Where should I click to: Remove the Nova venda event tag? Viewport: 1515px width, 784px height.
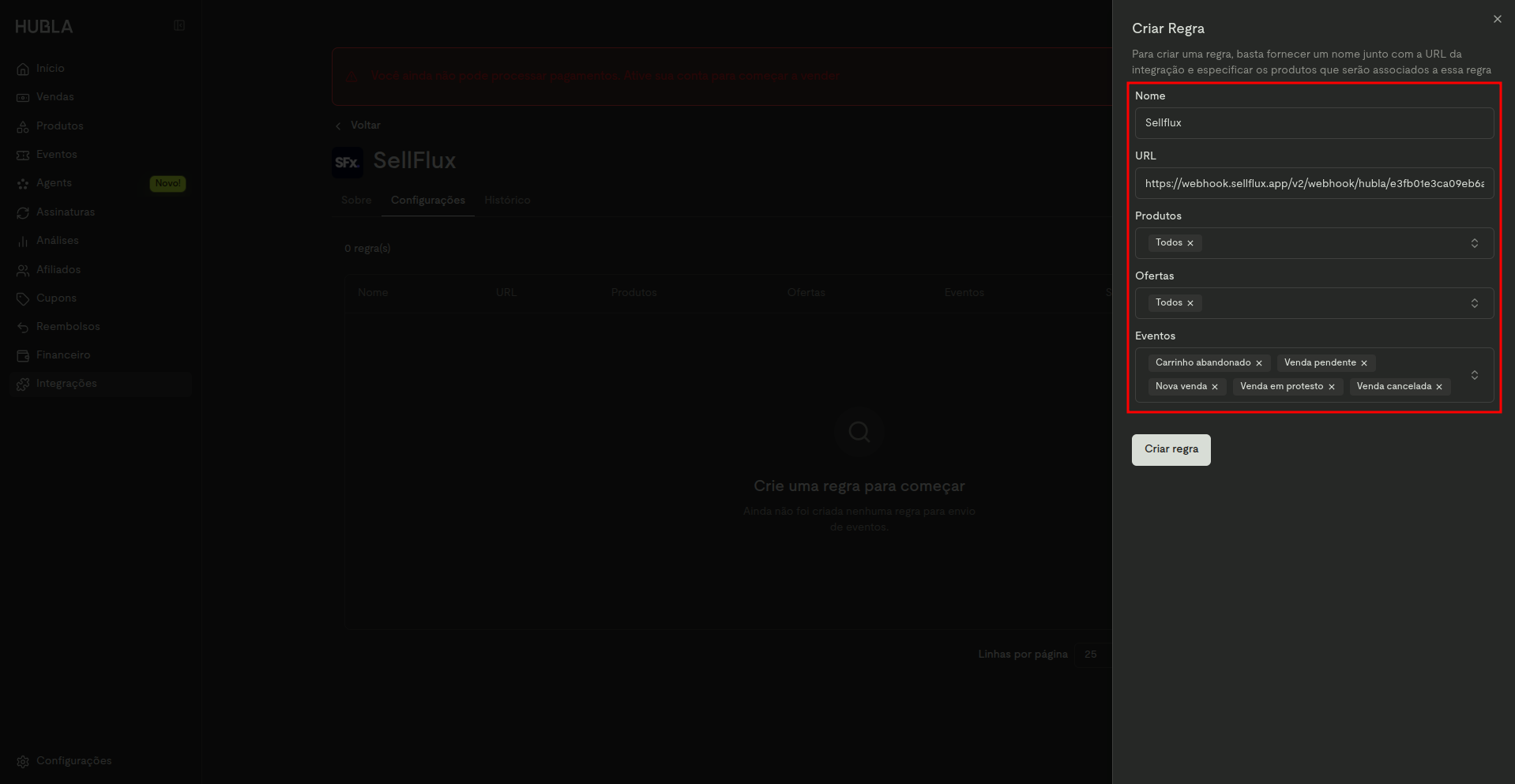pyautogui.click(x=1215, y=387)
